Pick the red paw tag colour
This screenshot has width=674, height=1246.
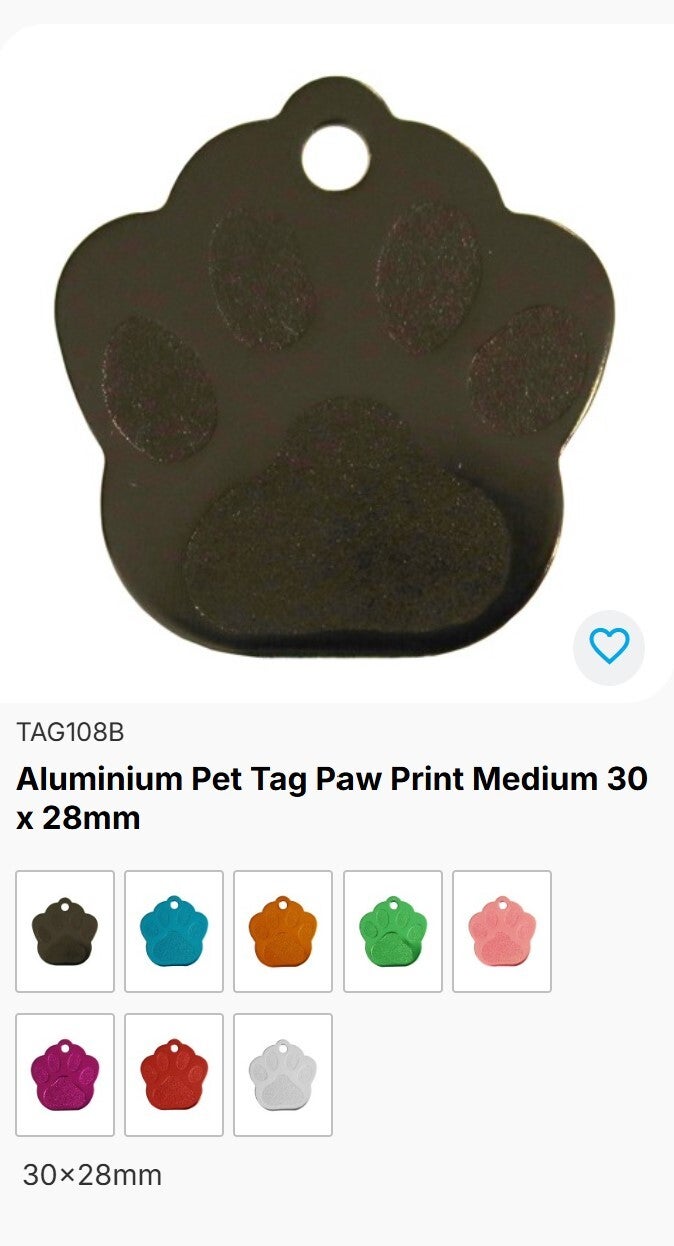click(174, 1075)
